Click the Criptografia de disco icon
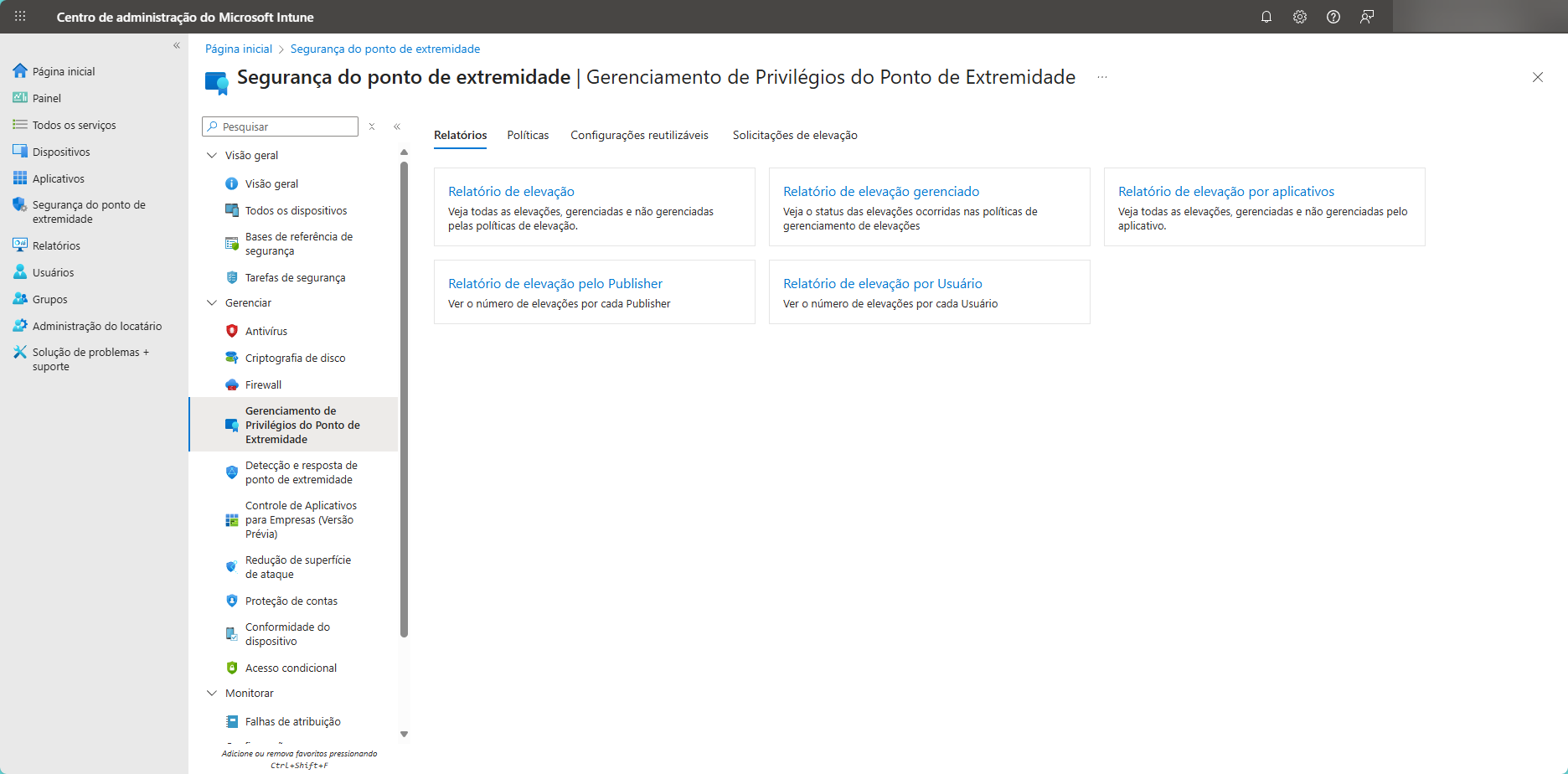 (x=232, y=358)
